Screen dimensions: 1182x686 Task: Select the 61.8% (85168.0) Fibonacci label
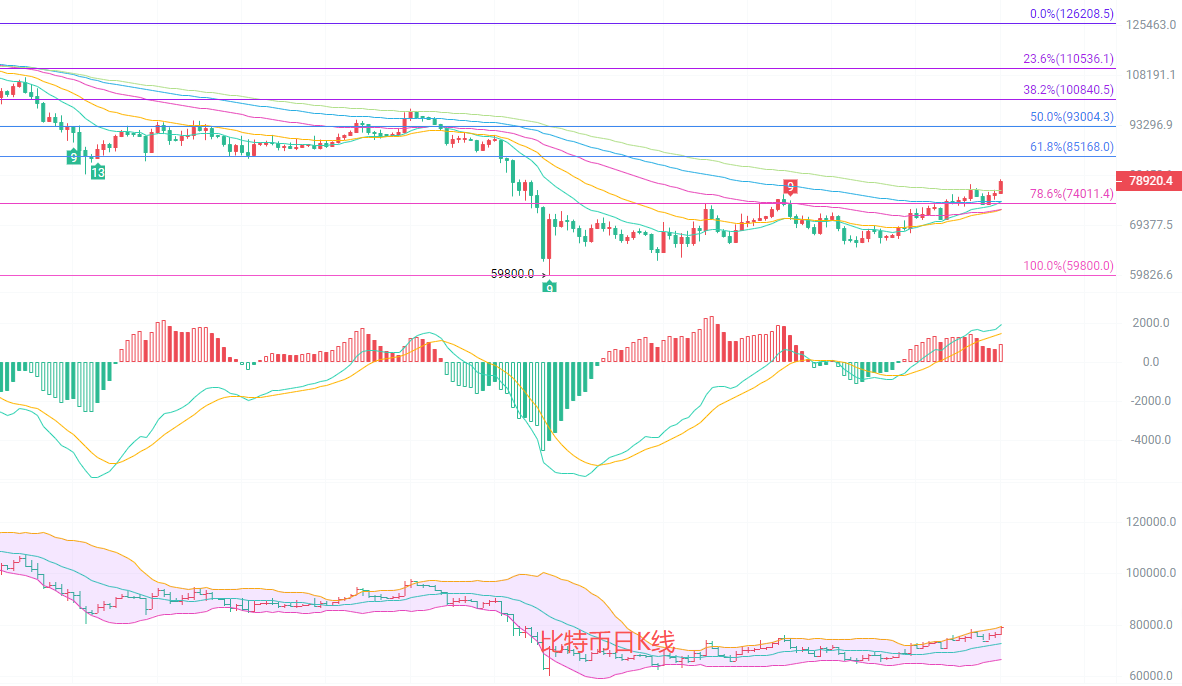tap(1071, 147)
